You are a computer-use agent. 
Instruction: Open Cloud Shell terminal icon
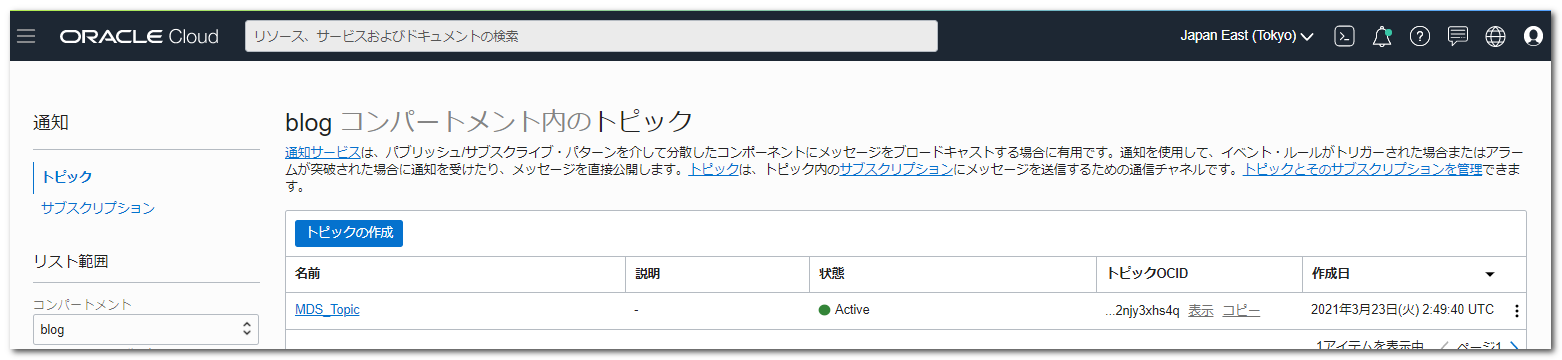[1345, 36]
